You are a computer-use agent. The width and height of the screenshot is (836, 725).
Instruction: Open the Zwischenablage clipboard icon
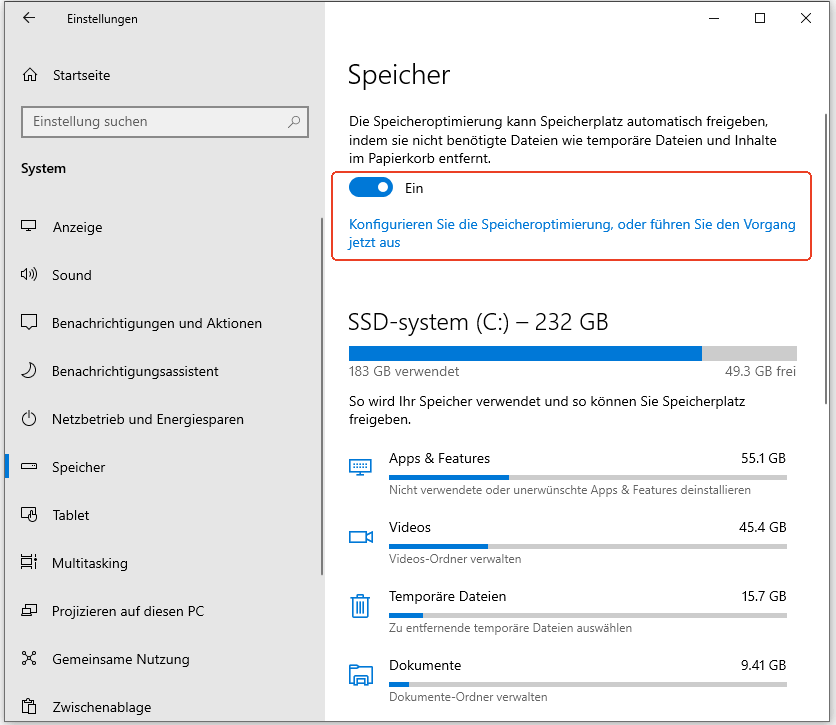click(29, 707)
